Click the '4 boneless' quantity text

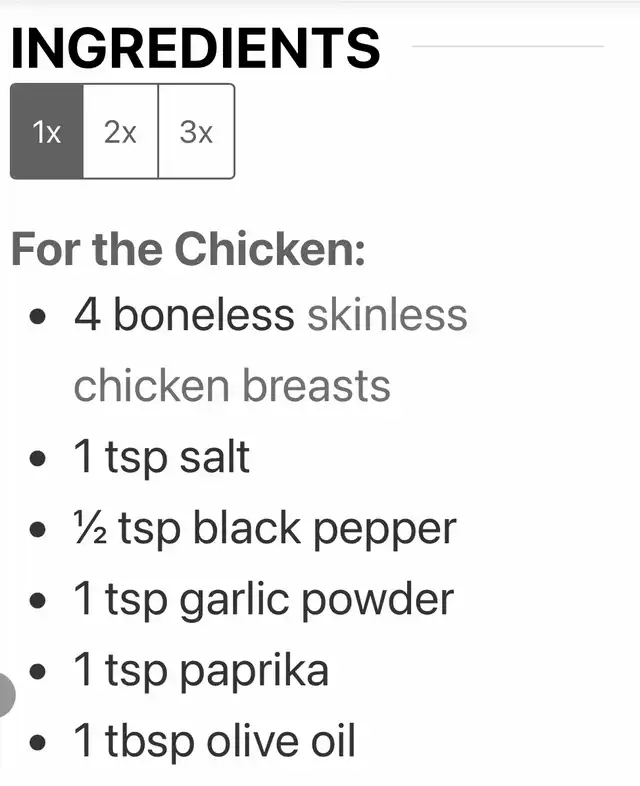point(184,315)
